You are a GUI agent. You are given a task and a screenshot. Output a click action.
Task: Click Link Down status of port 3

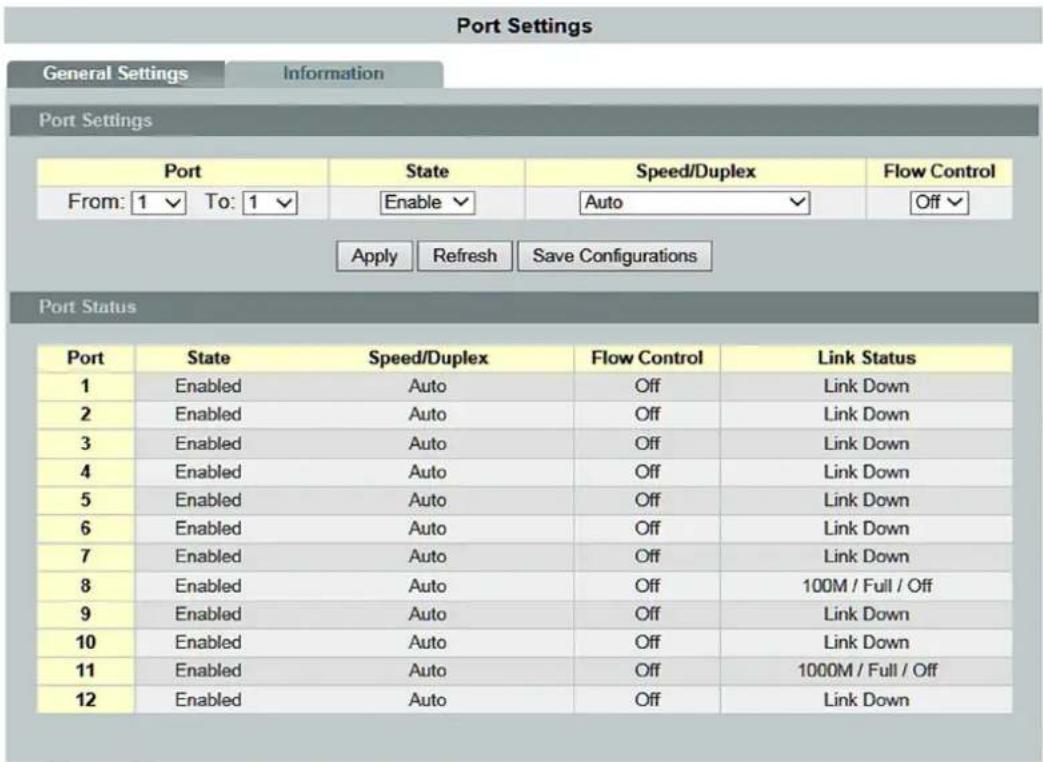coord(867,444)
